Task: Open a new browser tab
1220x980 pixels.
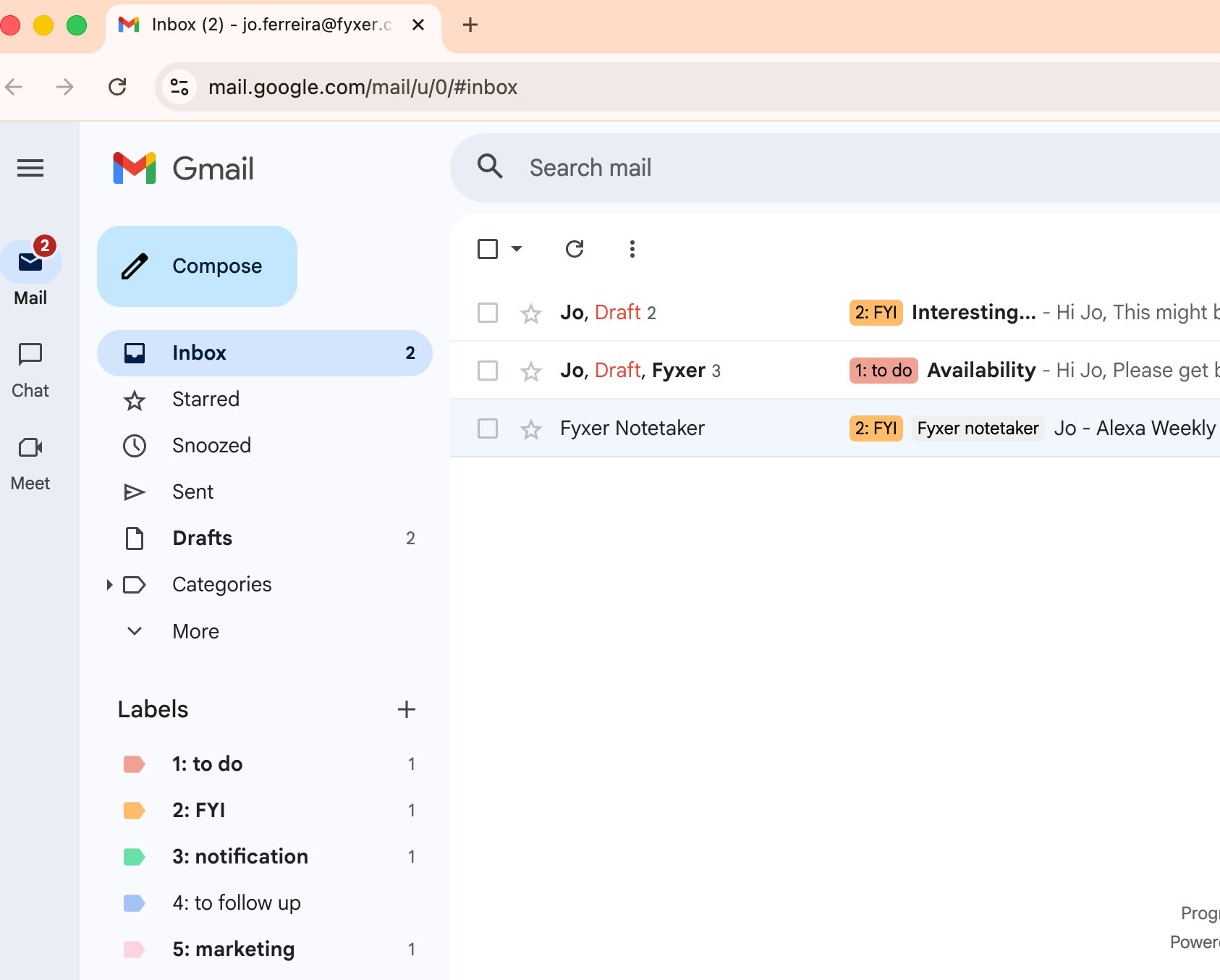Action: coord(470,25)
